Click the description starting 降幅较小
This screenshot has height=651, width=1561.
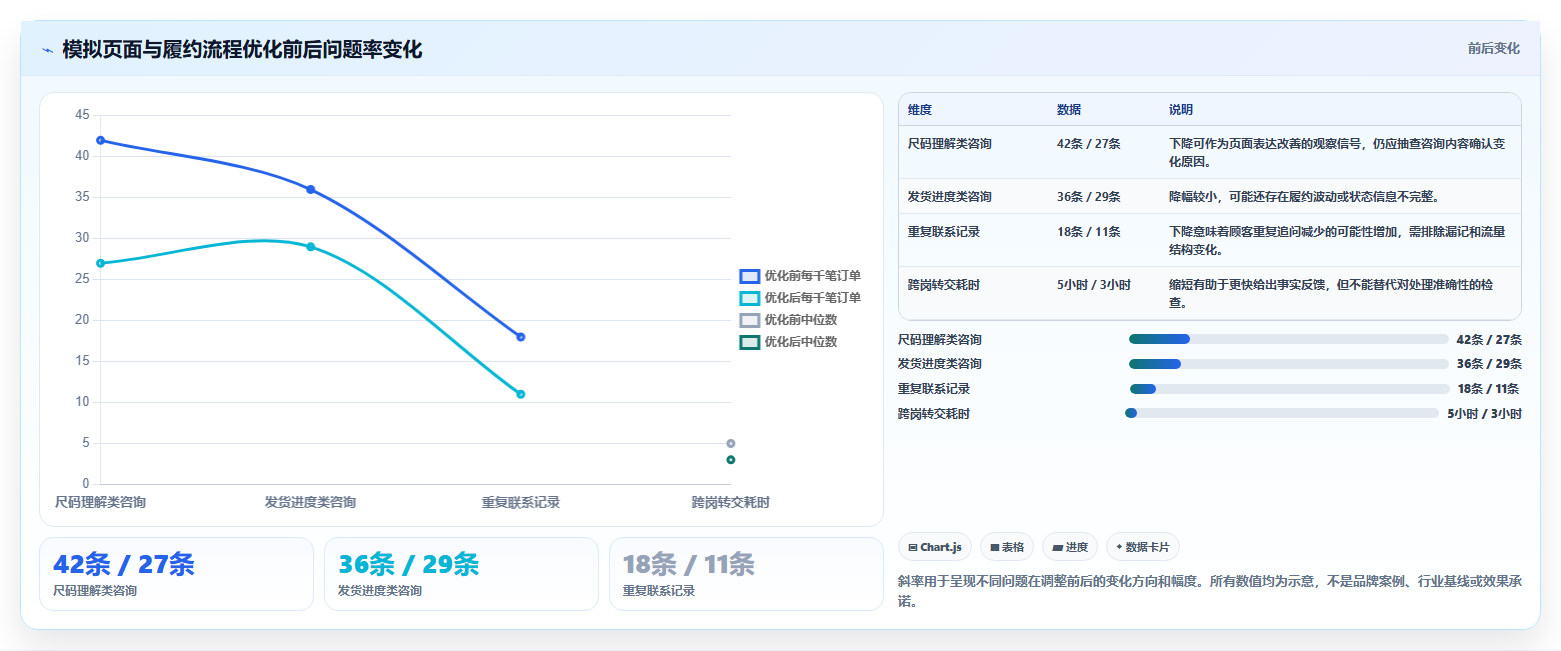[x=1304, y=197]
